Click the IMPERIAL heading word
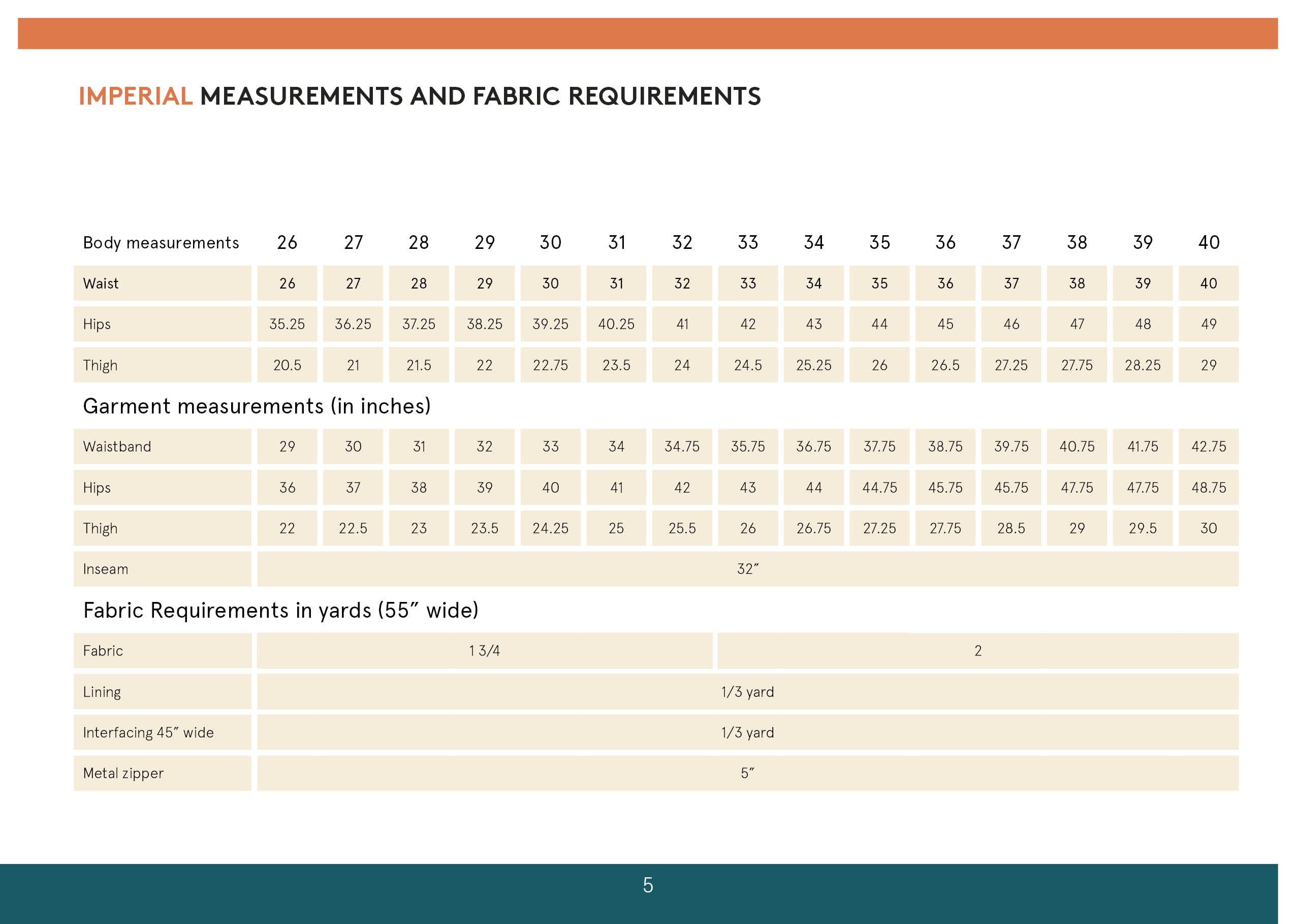The width and height of the screenshot is (1296, 924). (136, 96)
